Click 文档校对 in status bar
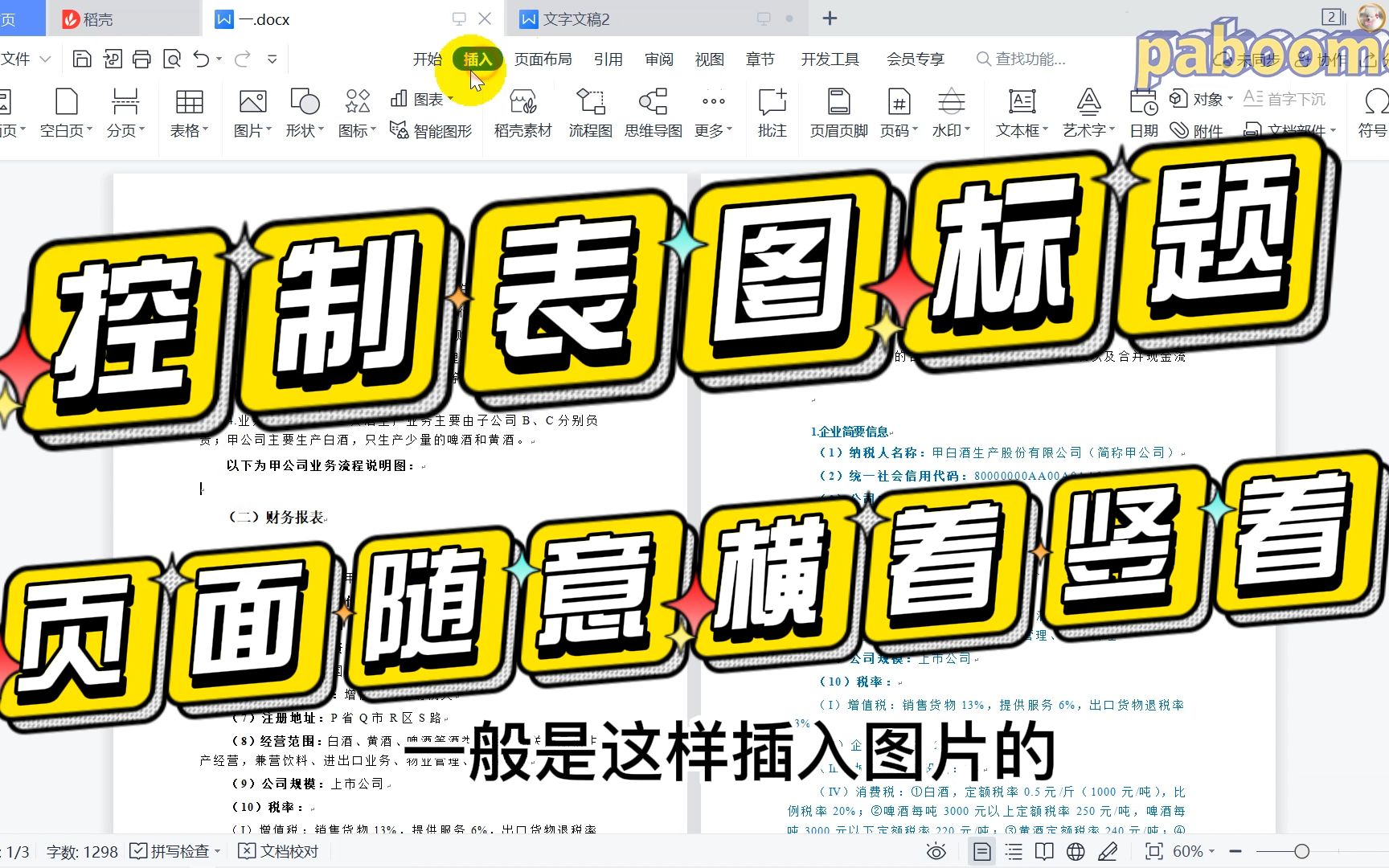This screenshot has height=868, width=1389. tap(279, 852)
